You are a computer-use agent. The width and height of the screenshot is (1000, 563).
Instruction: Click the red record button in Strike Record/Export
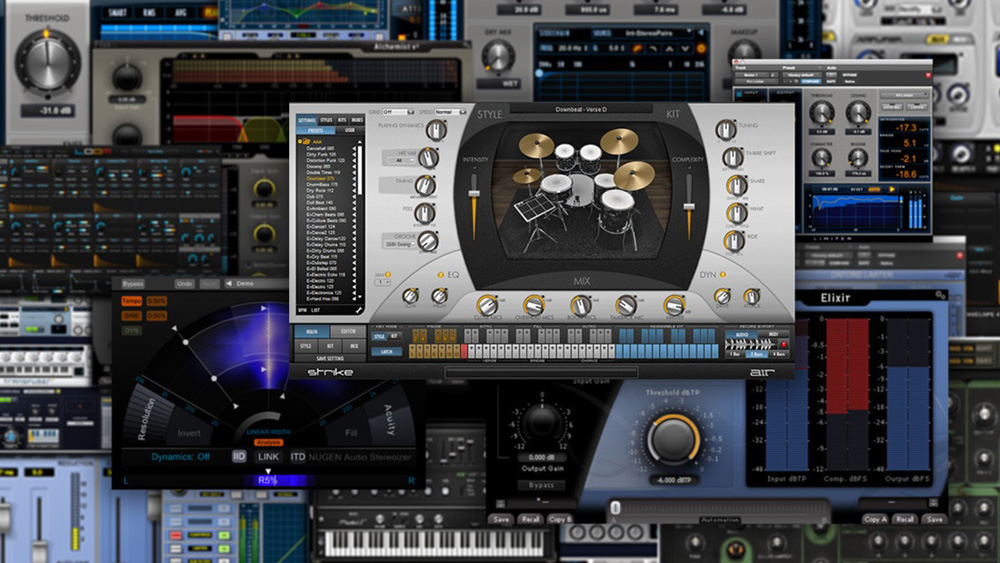coord(784,344)
